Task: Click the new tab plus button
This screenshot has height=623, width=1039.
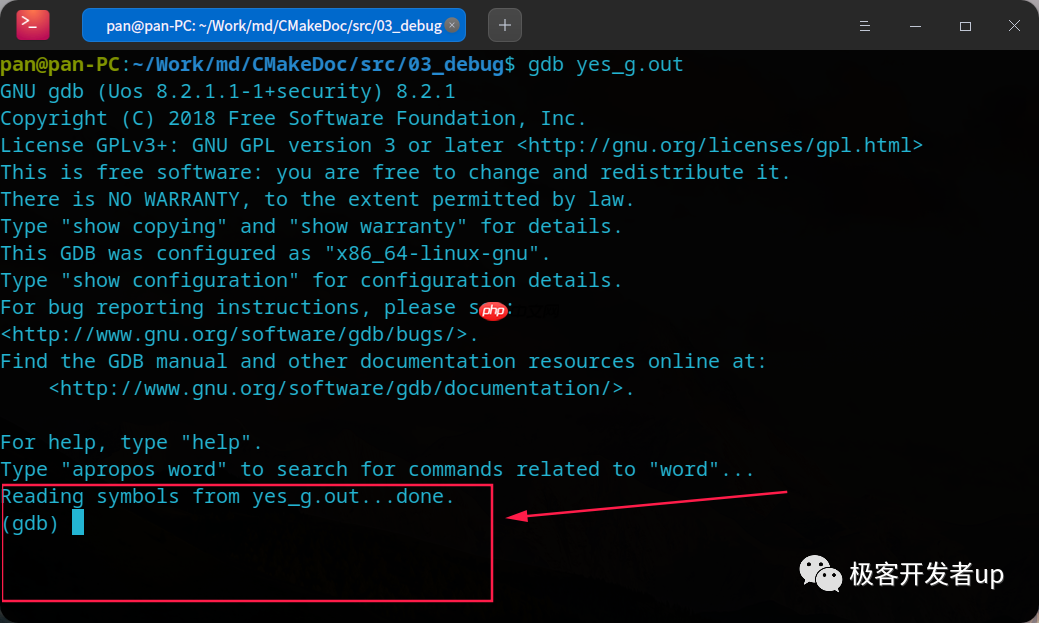Action: click(504, 25)
